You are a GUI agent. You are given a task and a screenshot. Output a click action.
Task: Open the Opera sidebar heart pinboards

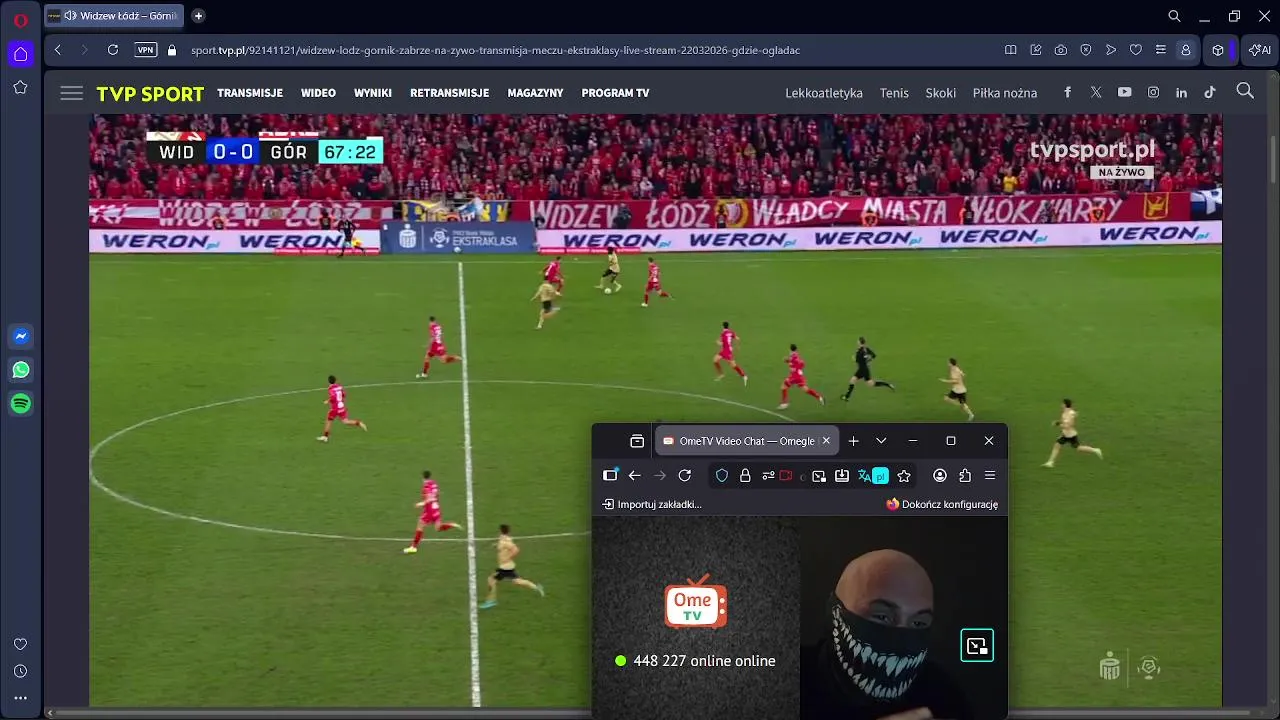coord(20,644)
